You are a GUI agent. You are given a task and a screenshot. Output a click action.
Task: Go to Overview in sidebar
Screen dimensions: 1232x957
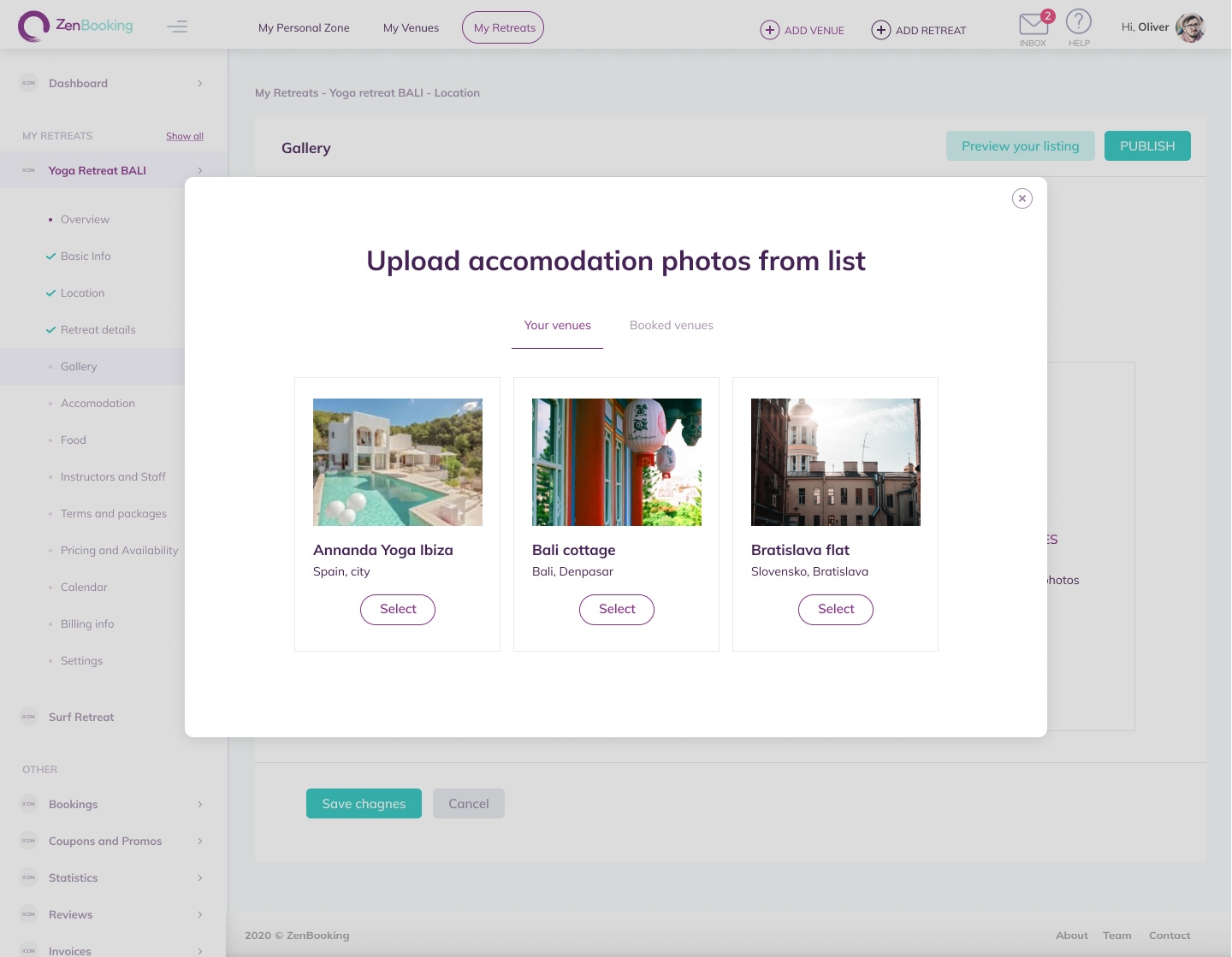85,219
